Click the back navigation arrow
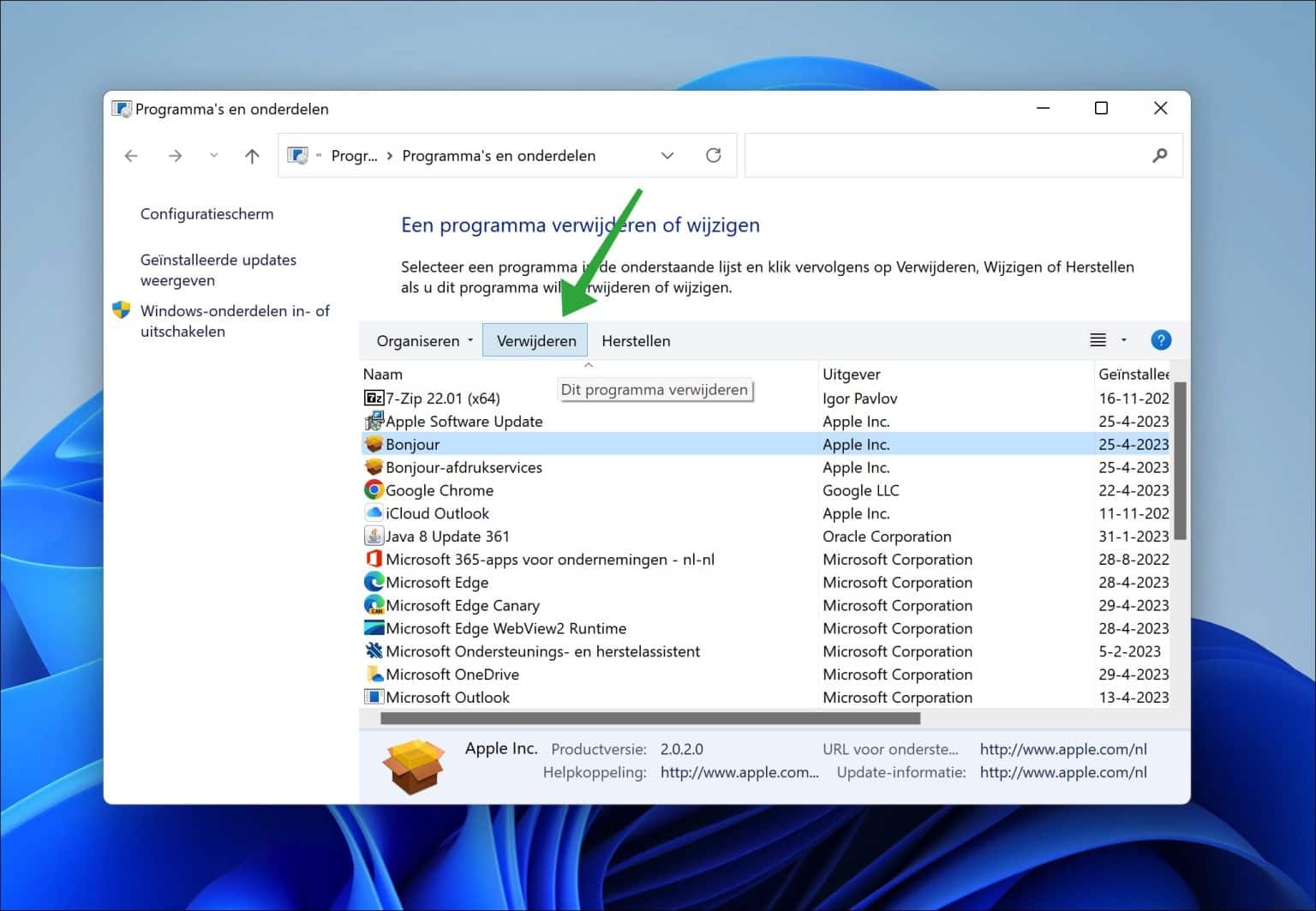1316x911 pixels. click(130, 155)
